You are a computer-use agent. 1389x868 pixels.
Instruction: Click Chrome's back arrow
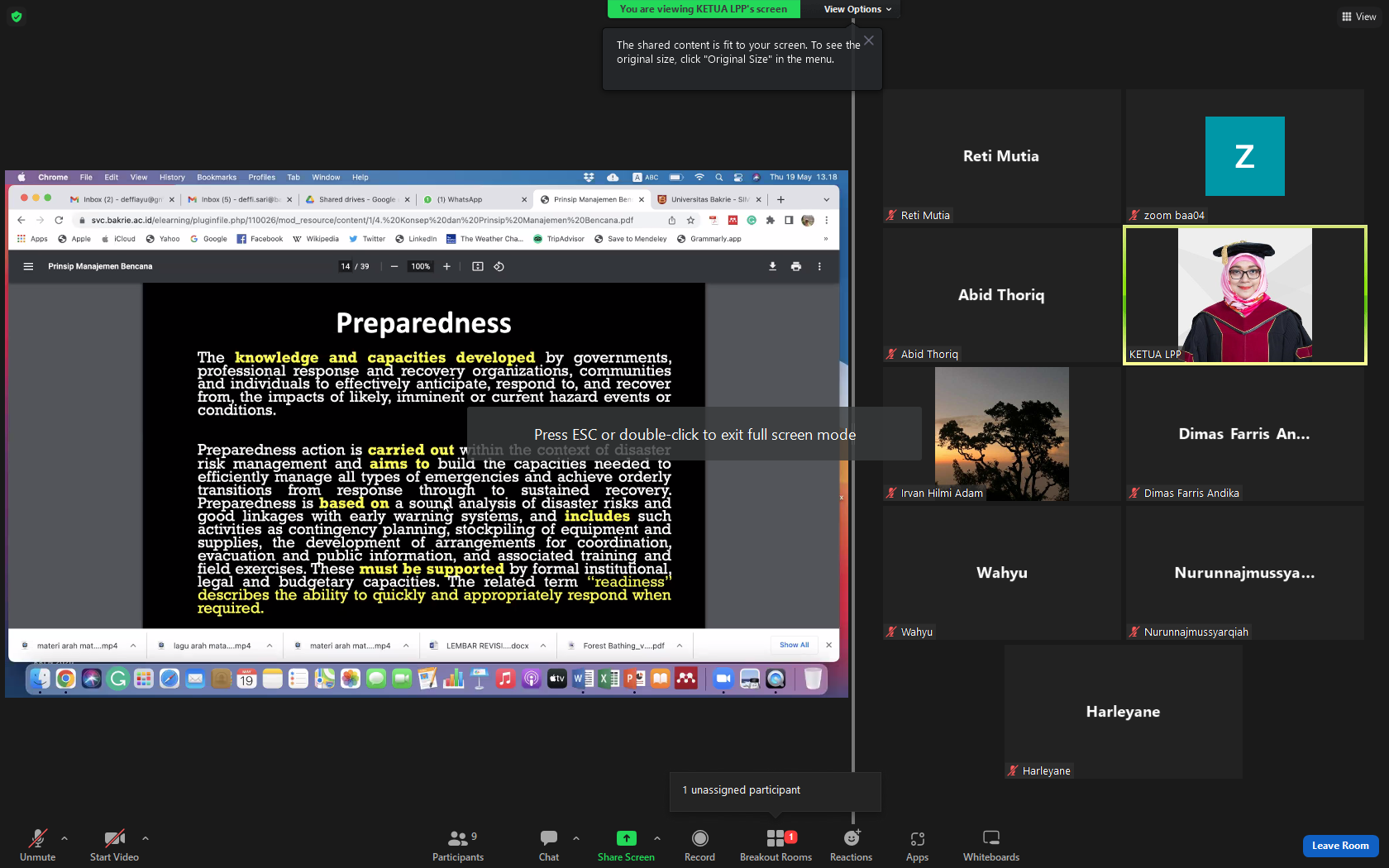[21, 220]
